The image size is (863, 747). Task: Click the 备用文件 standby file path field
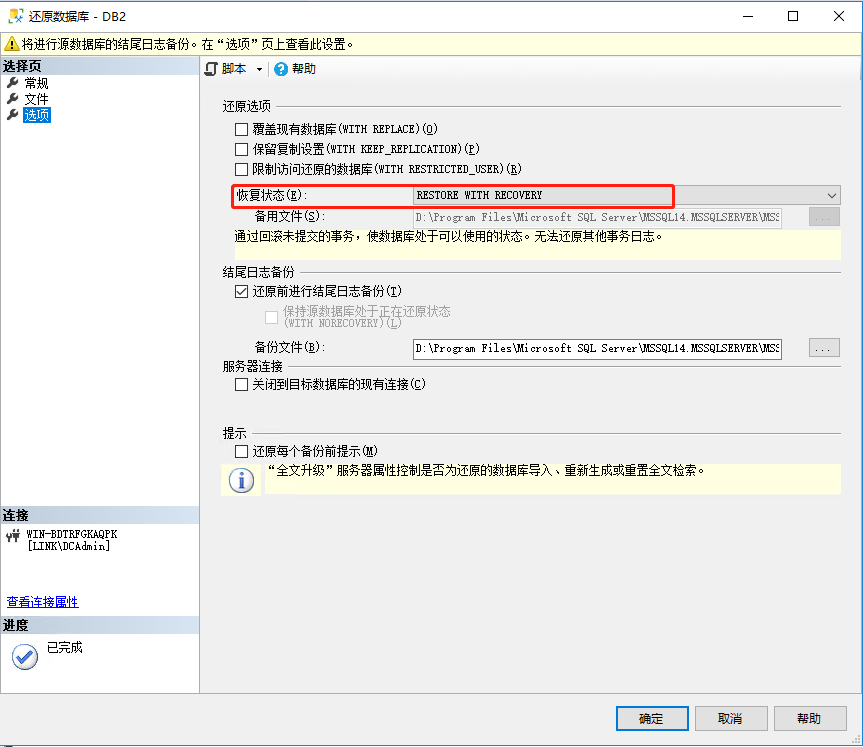(x=597, y=217)
